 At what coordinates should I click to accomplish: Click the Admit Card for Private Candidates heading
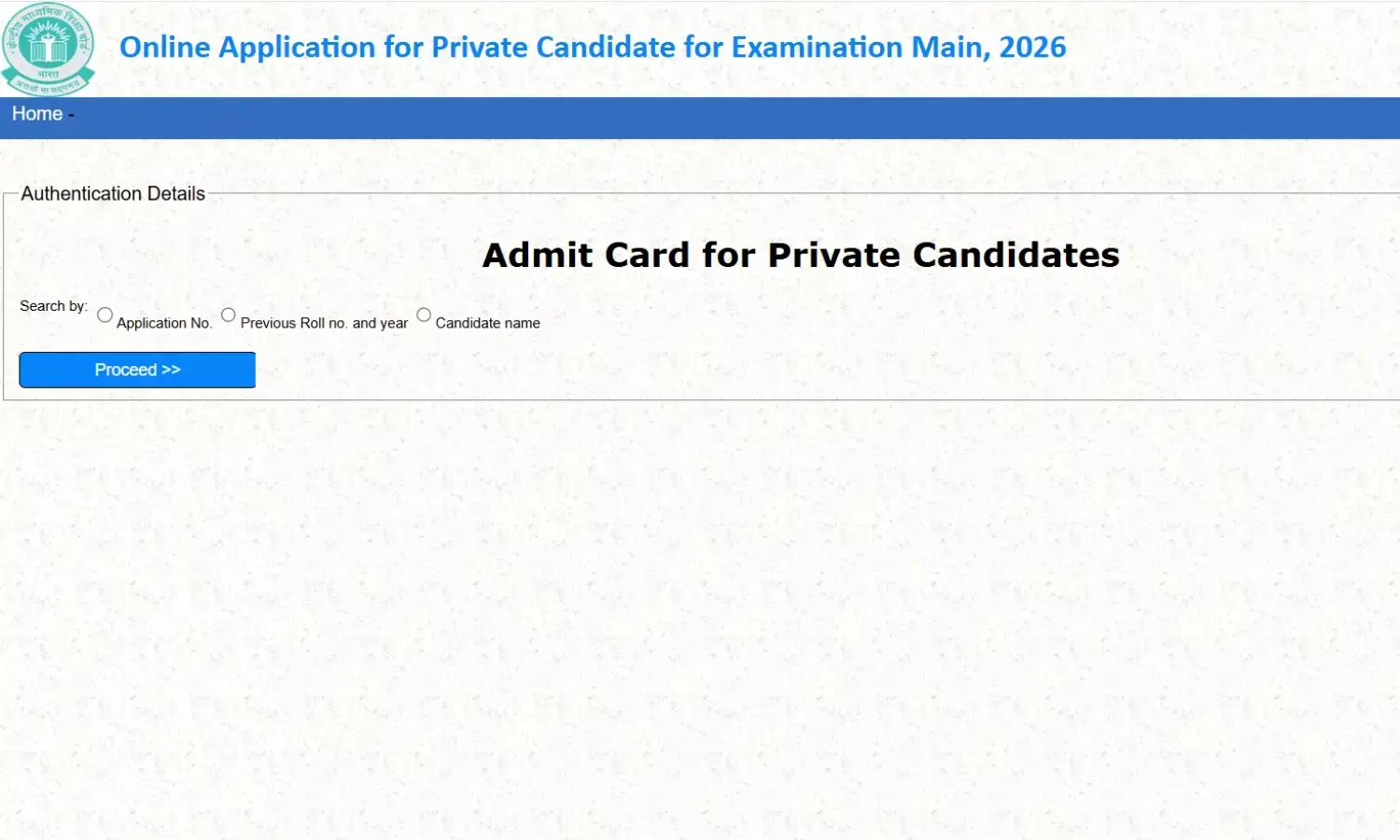pos(801,254)
